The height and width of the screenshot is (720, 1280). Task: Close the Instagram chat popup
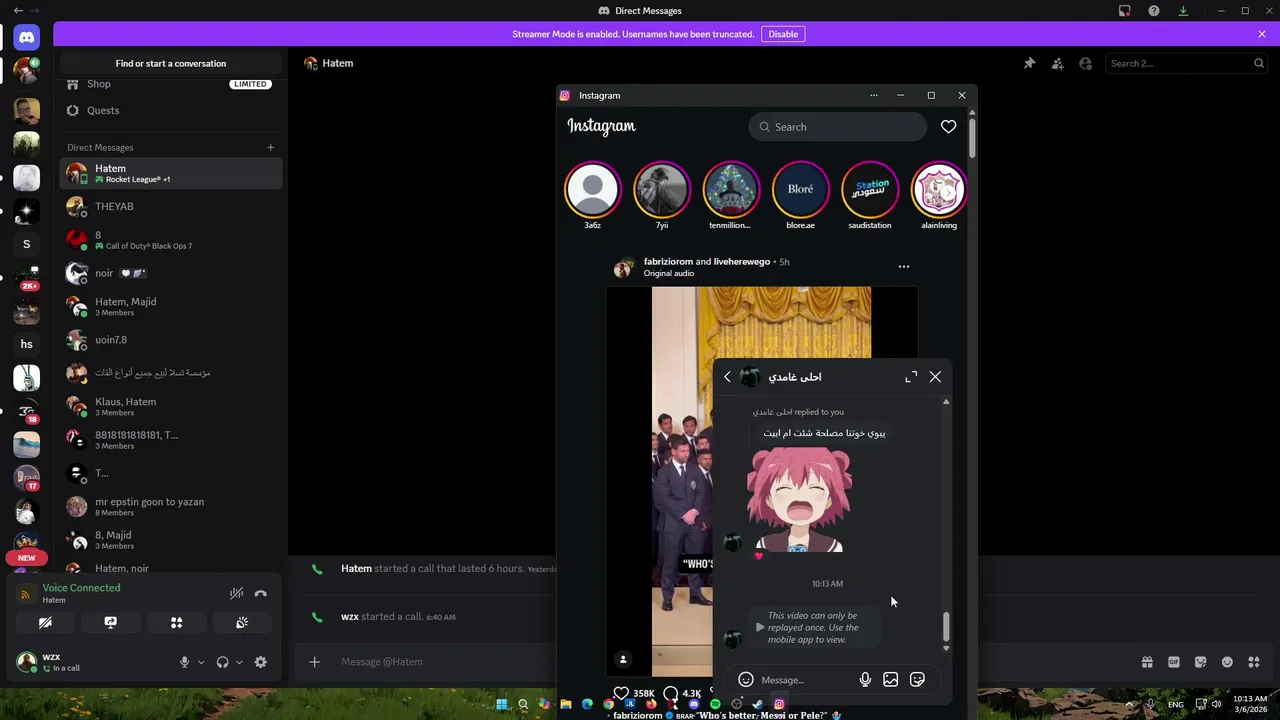click(935, 377)
